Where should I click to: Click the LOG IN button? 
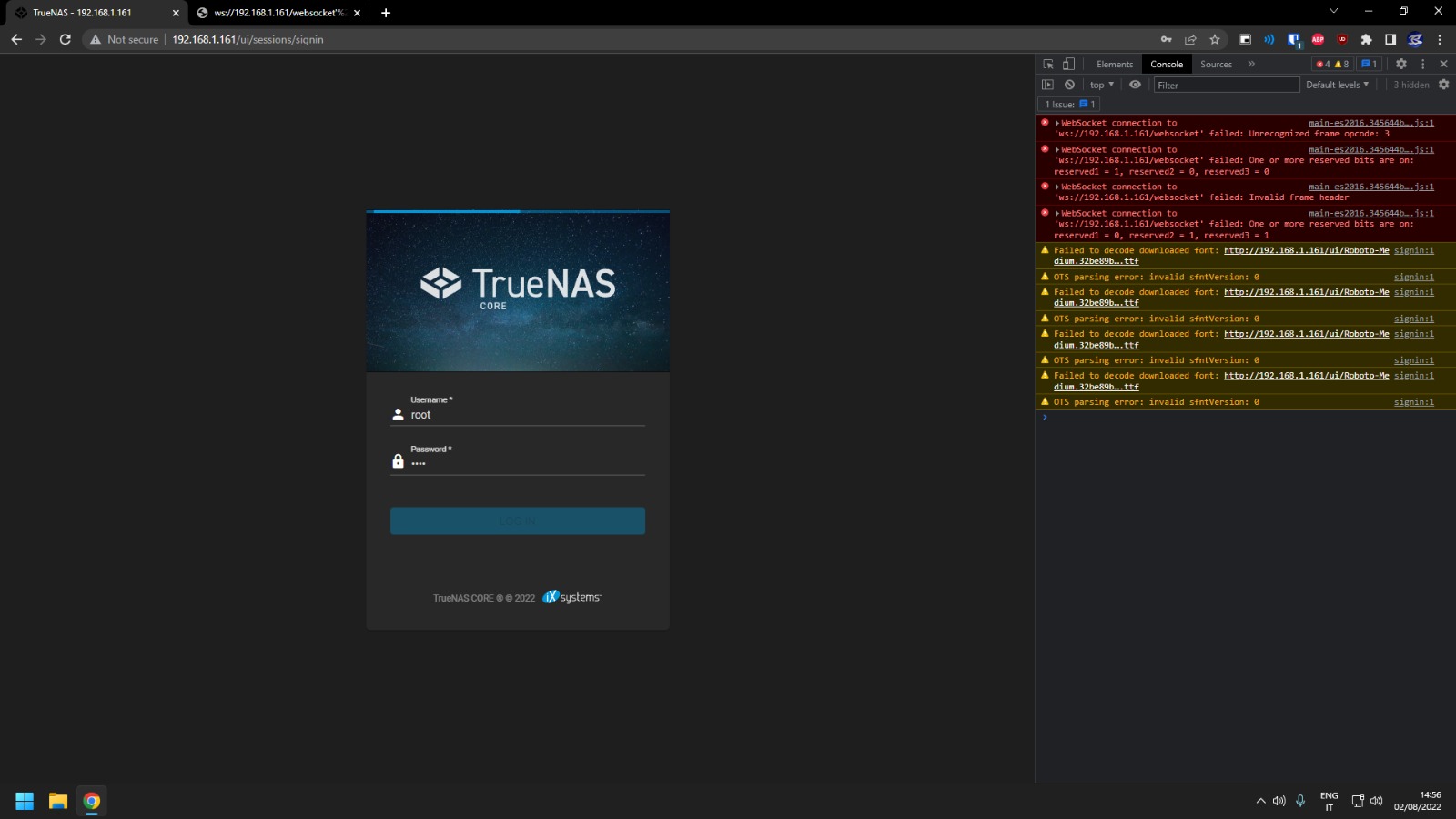click(518, 521)
